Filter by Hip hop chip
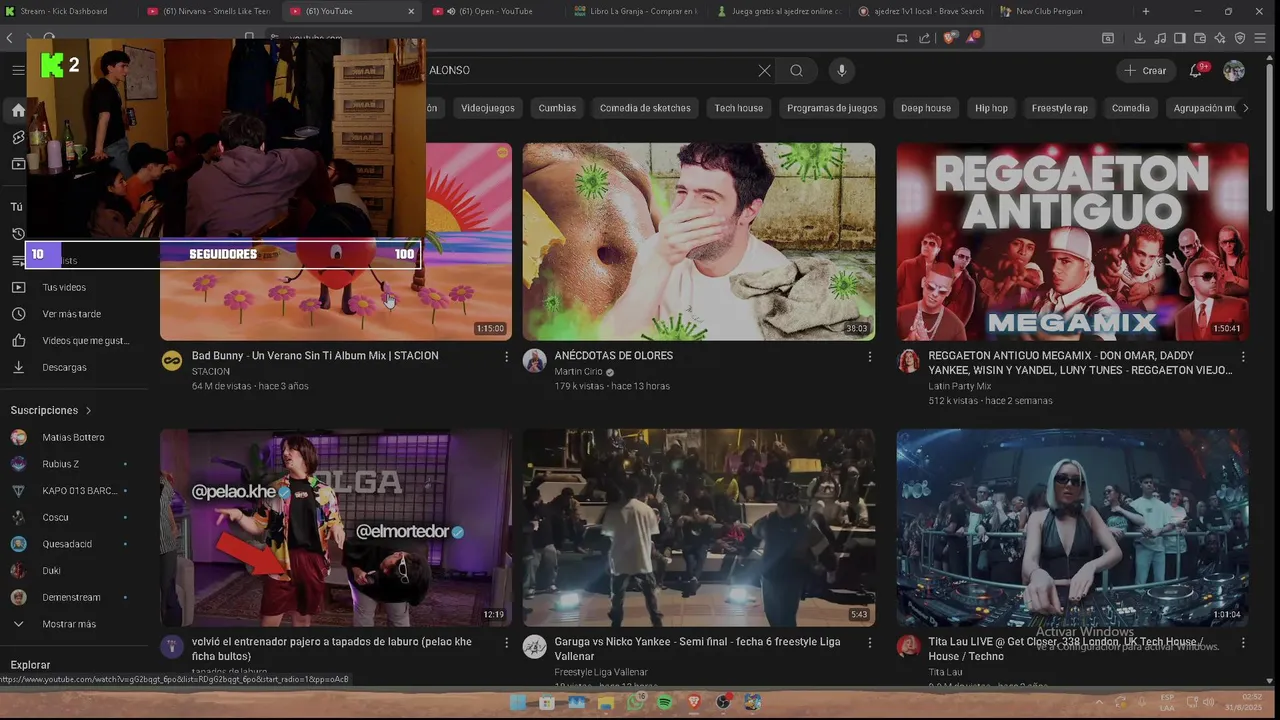The height and width of the screenshot is (720, 1280). tap(992, 108)
